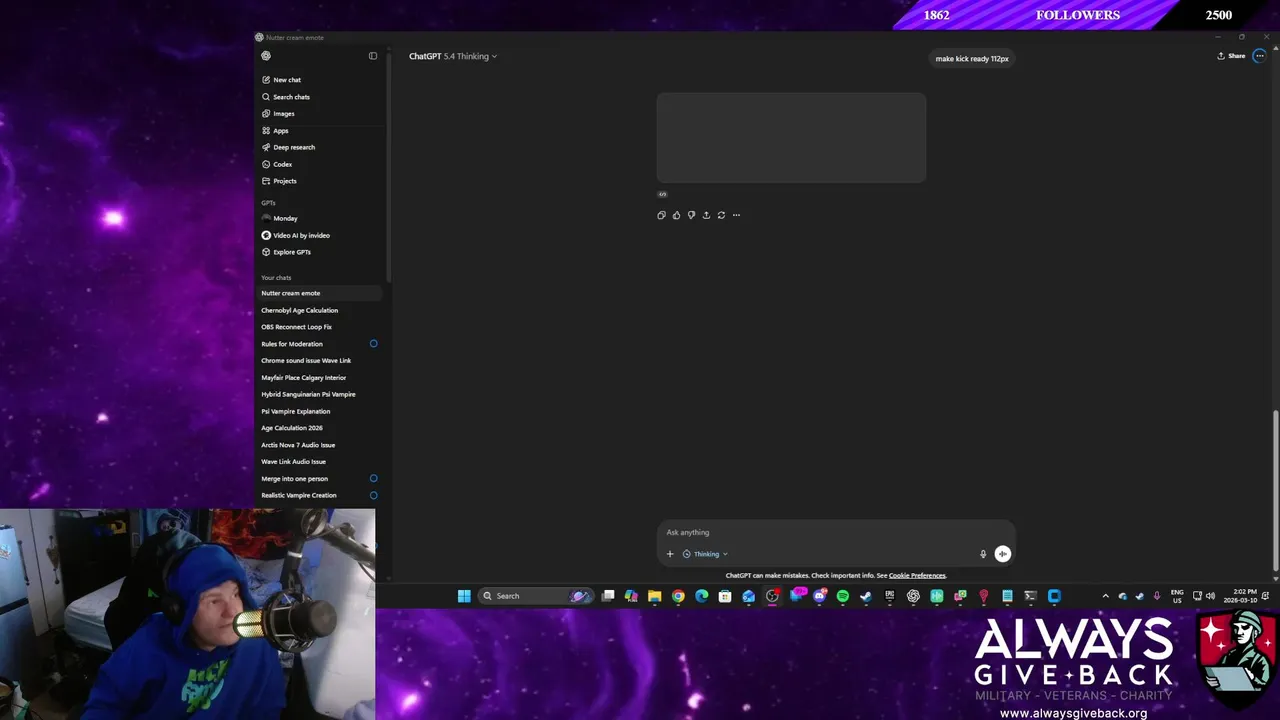Regenerate the response
1280x720 pixels.
[721, 215]
